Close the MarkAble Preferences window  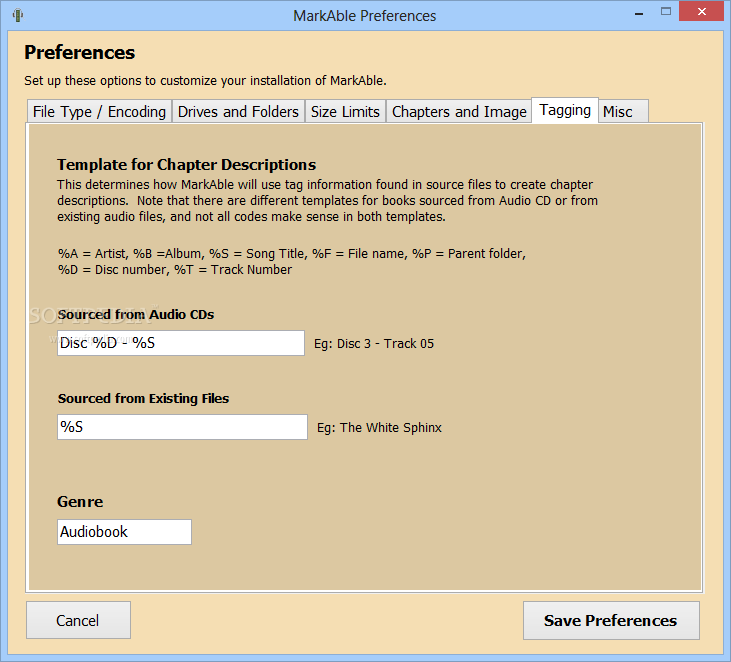(x=702, y=12)
